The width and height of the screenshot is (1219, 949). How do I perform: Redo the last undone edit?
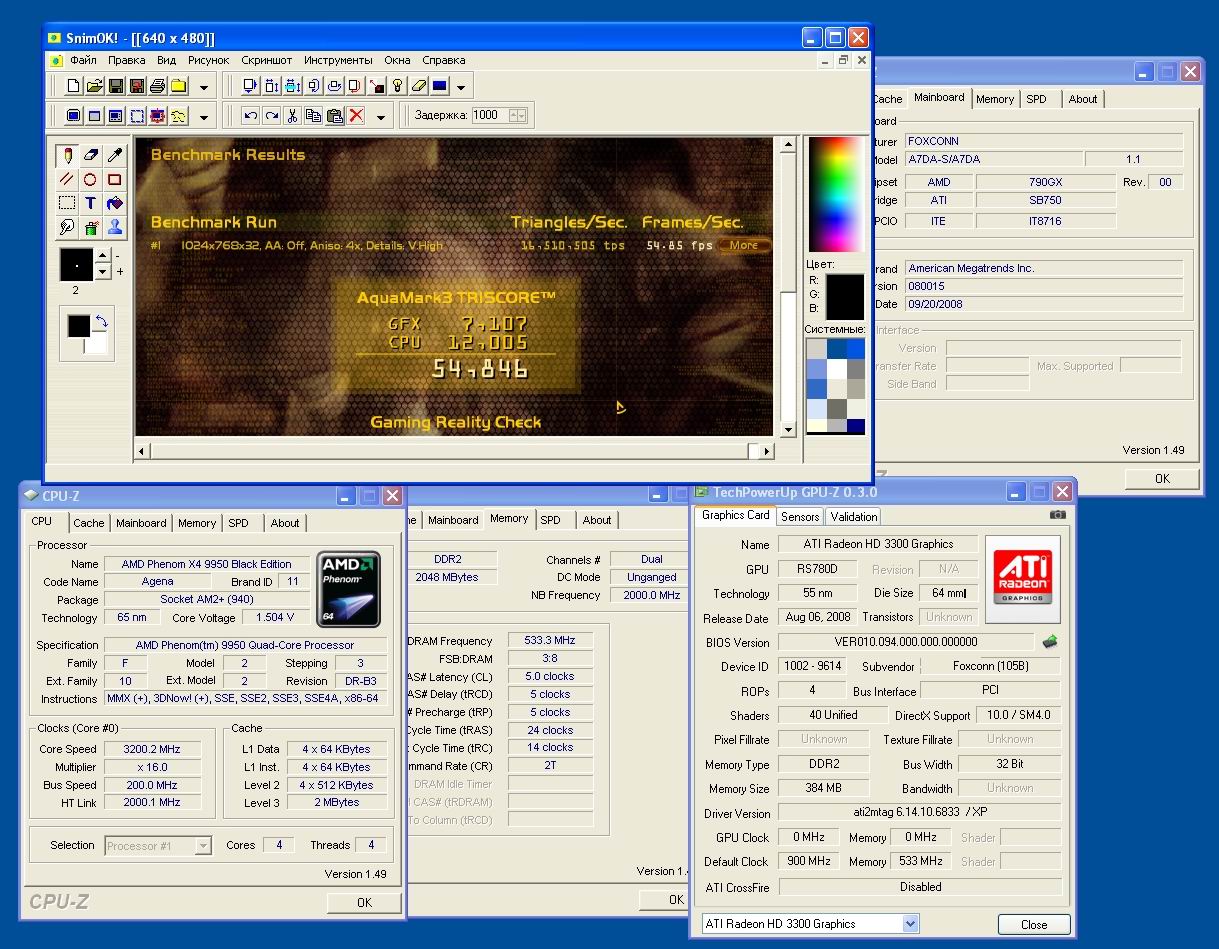[271, 115]
